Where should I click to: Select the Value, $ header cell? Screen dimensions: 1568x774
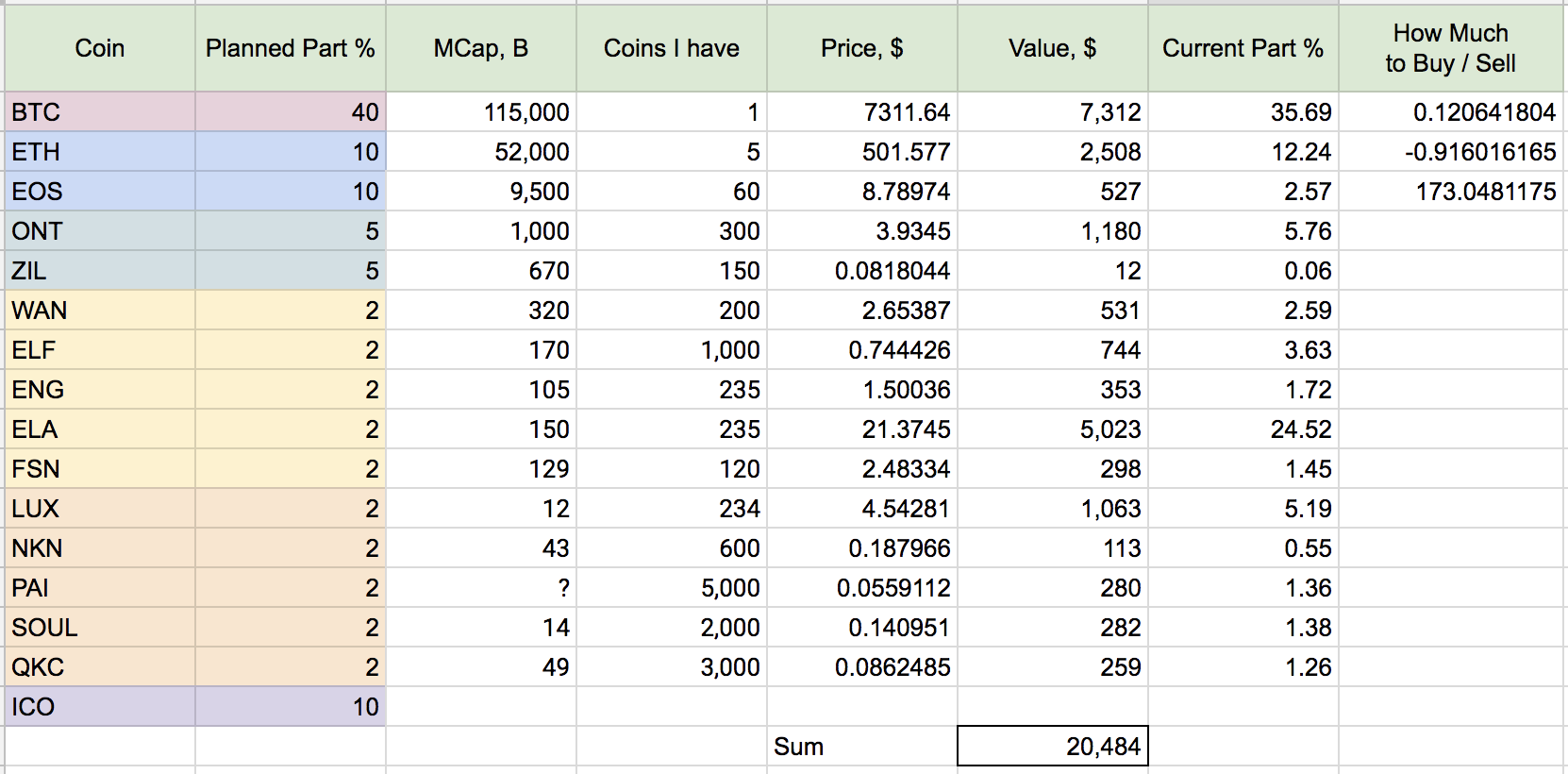pos(1053,48)
